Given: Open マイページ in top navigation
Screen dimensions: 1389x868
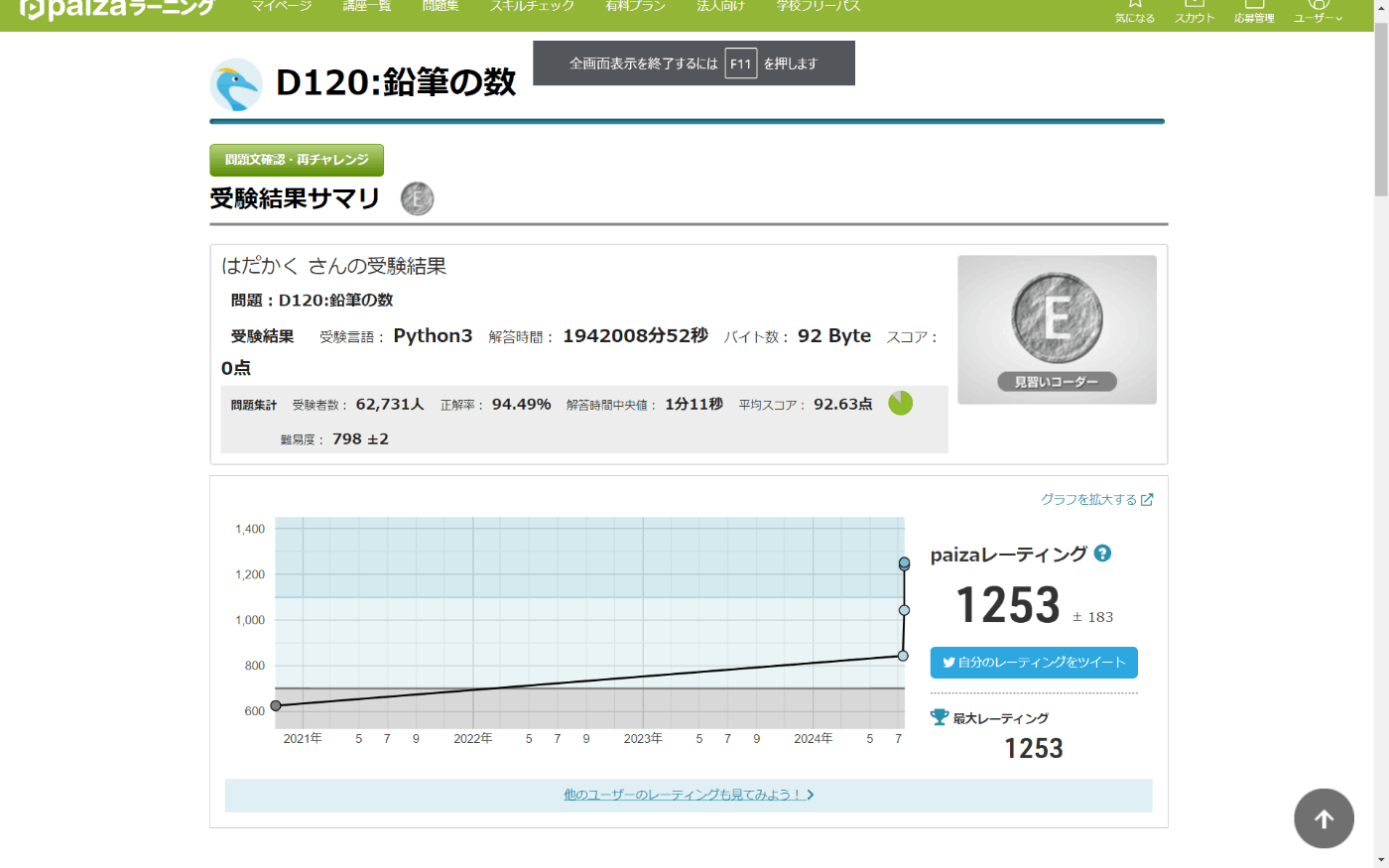Looking at the screenshot, I should pos(282,6).
